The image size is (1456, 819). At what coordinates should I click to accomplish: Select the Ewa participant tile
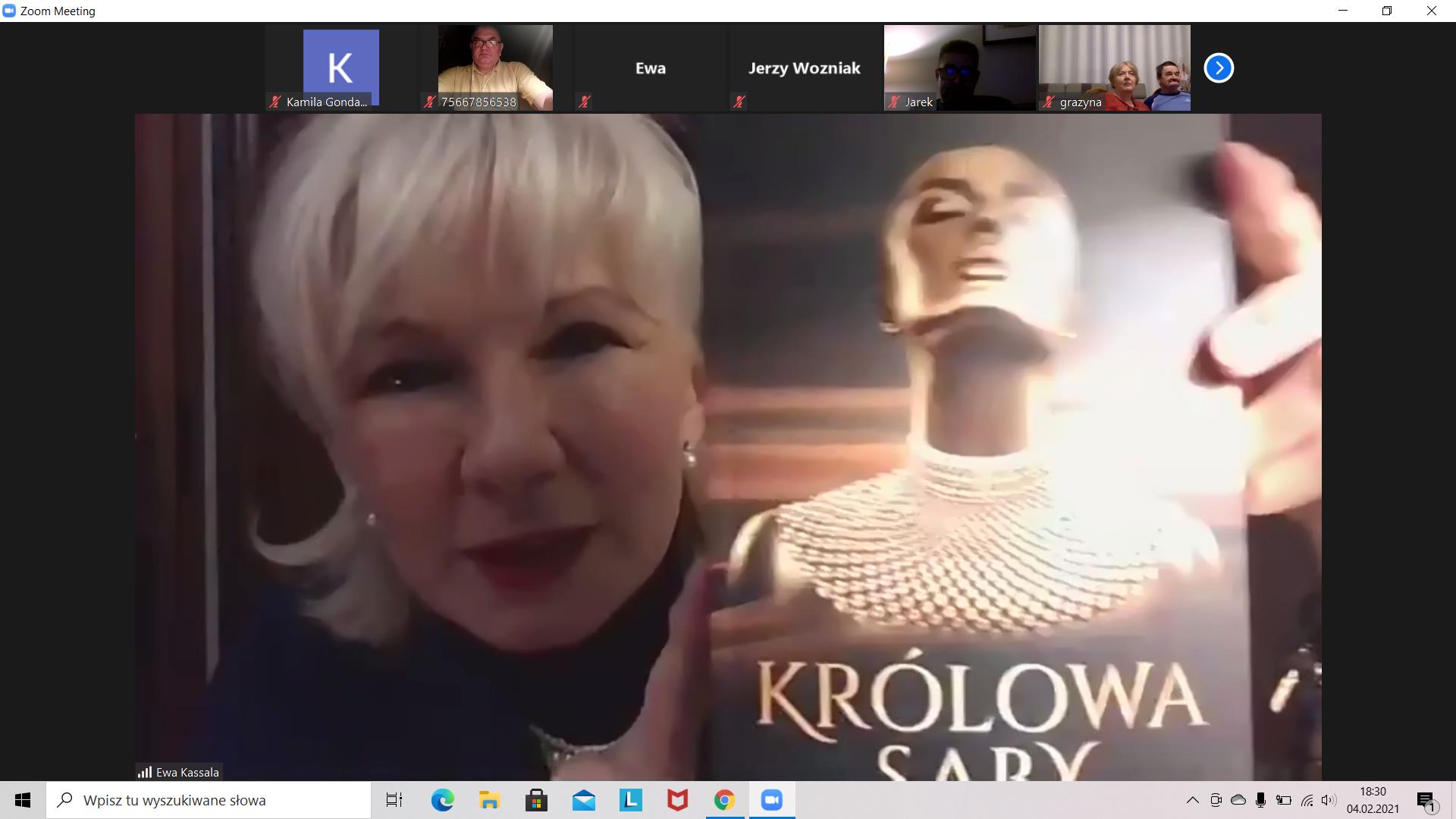pos(650,68)
